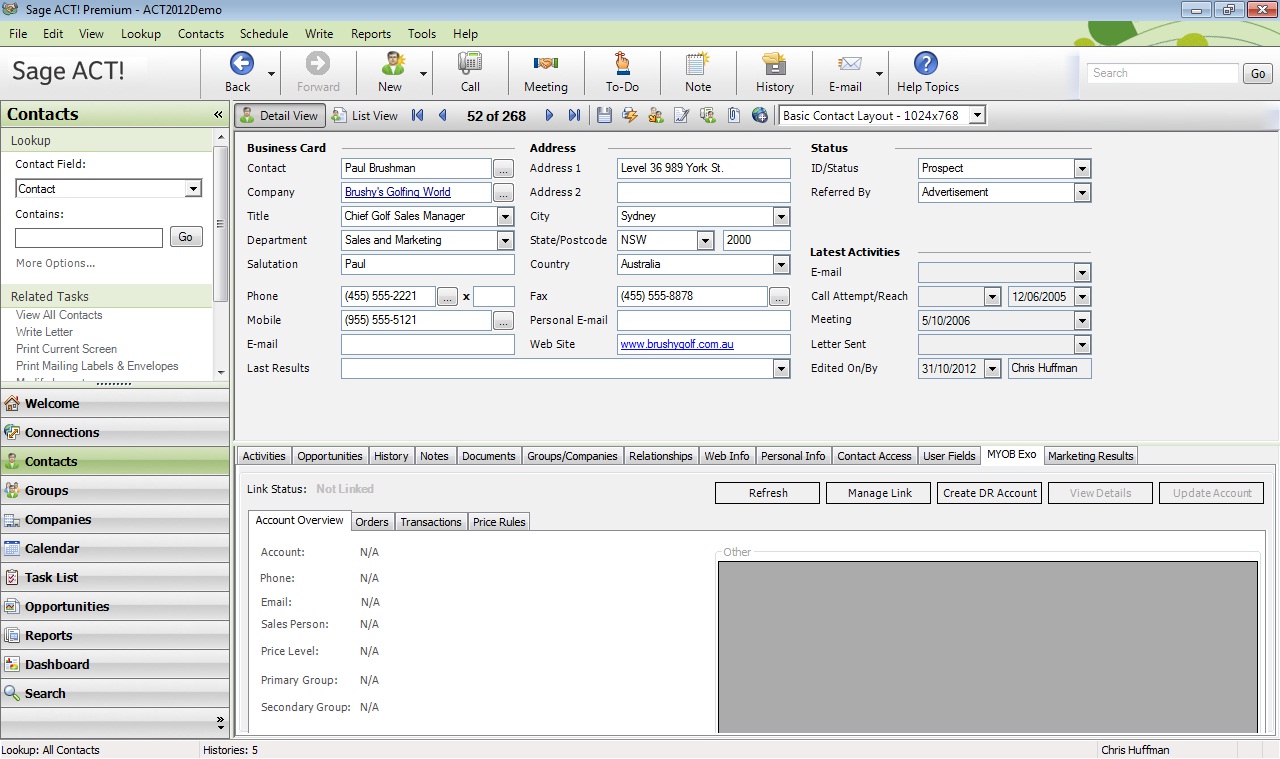Open Calendar in the navigation bar
The width and height of the screenshot is (1280, 759).
(115, 549)
